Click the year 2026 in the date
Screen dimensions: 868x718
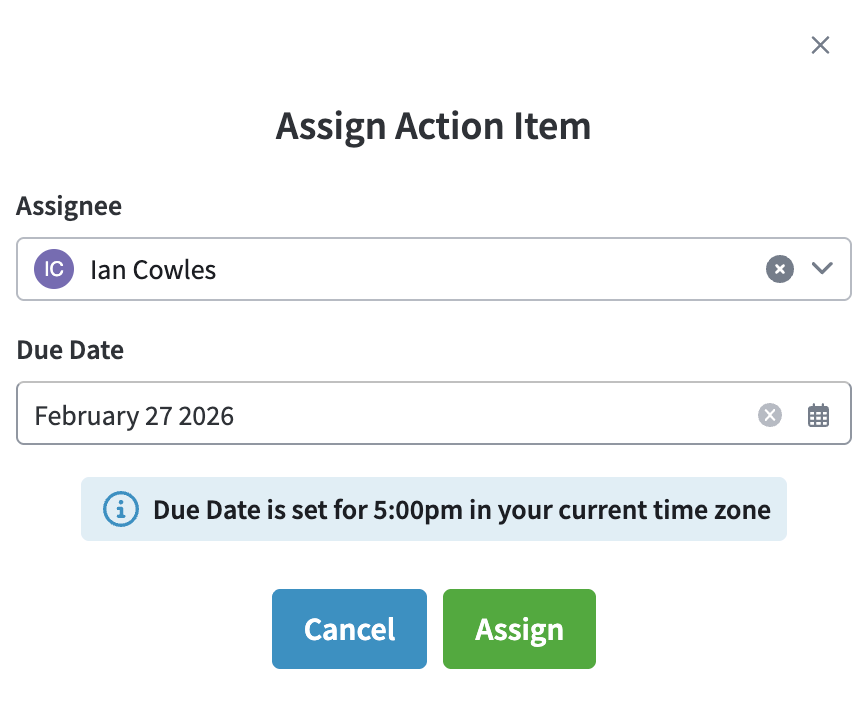[x=206, y=415]
